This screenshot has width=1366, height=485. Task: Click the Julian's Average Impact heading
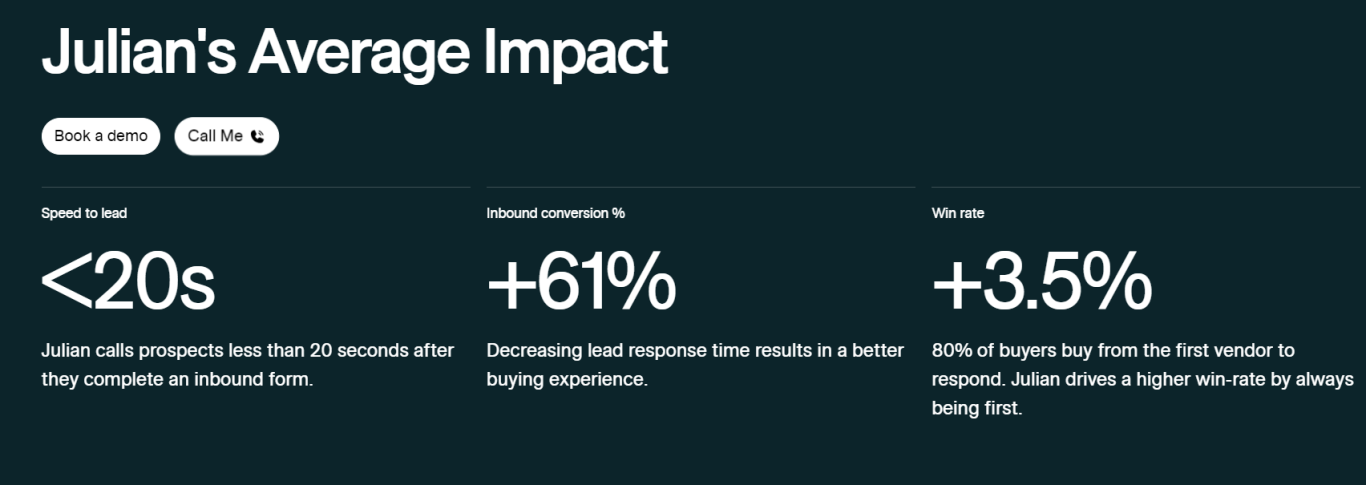[355, 51]
